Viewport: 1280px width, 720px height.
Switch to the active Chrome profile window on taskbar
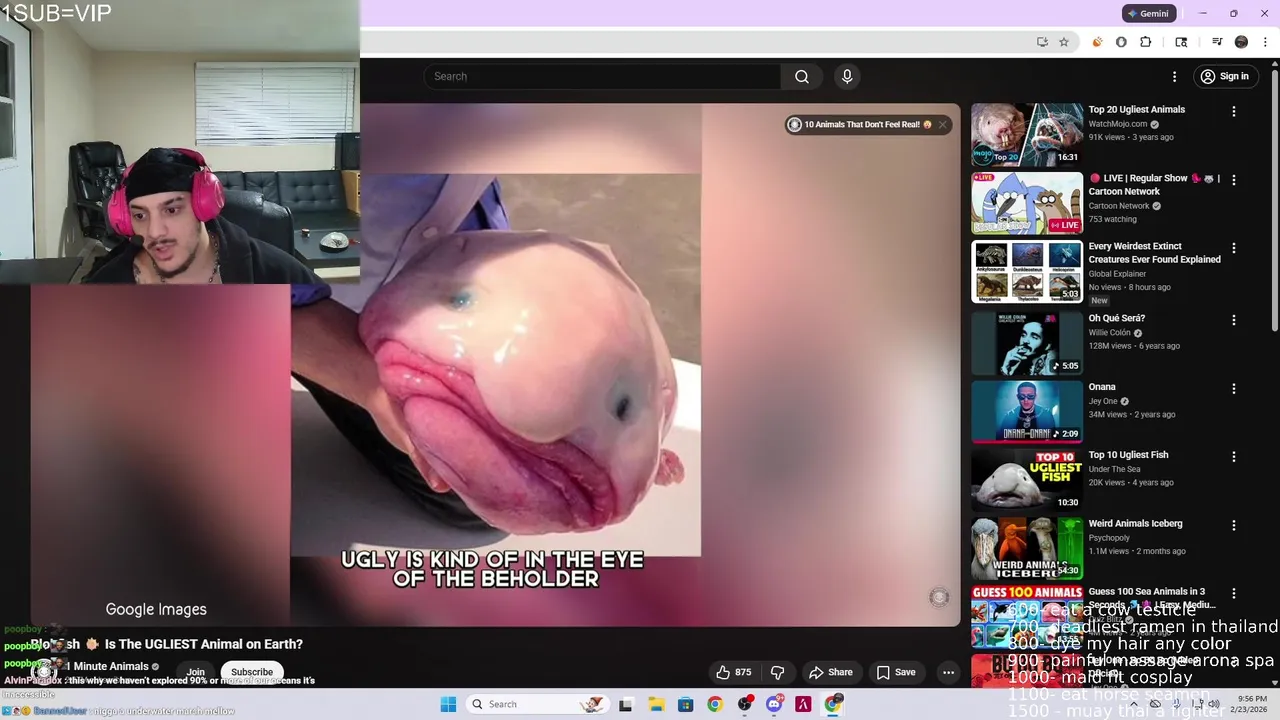pos(833,704)
